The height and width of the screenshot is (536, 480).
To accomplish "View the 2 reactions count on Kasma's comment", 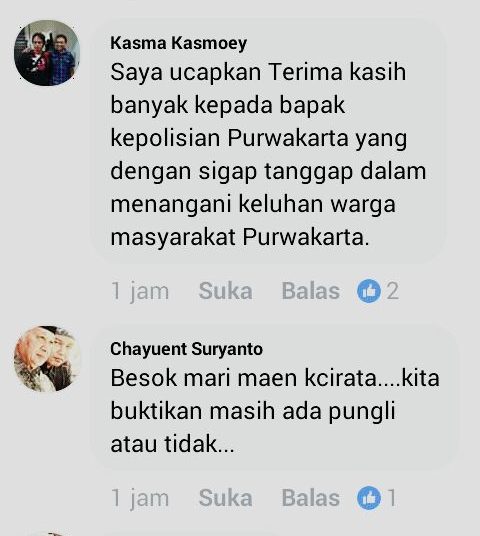I will click(393, 291).
